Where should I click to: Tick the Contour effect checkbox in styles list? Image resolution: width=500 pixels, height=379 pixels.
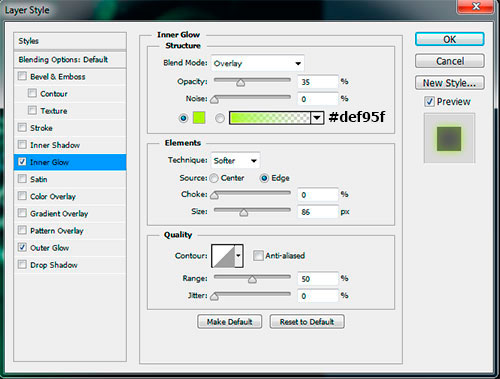click(32, 93)
